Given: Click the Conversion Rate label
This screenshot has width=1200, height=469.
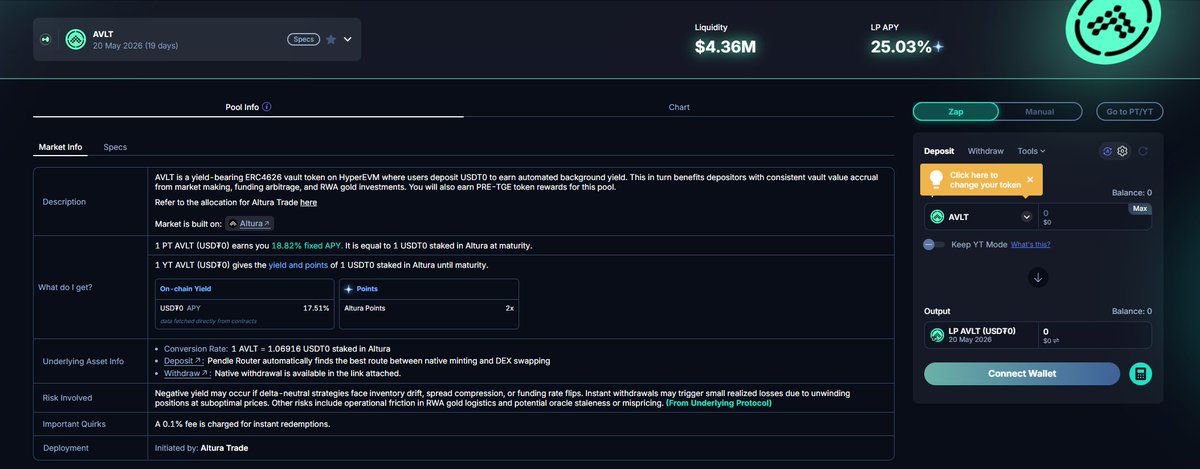Looking at the screenshot, I should tap(196, 348).
